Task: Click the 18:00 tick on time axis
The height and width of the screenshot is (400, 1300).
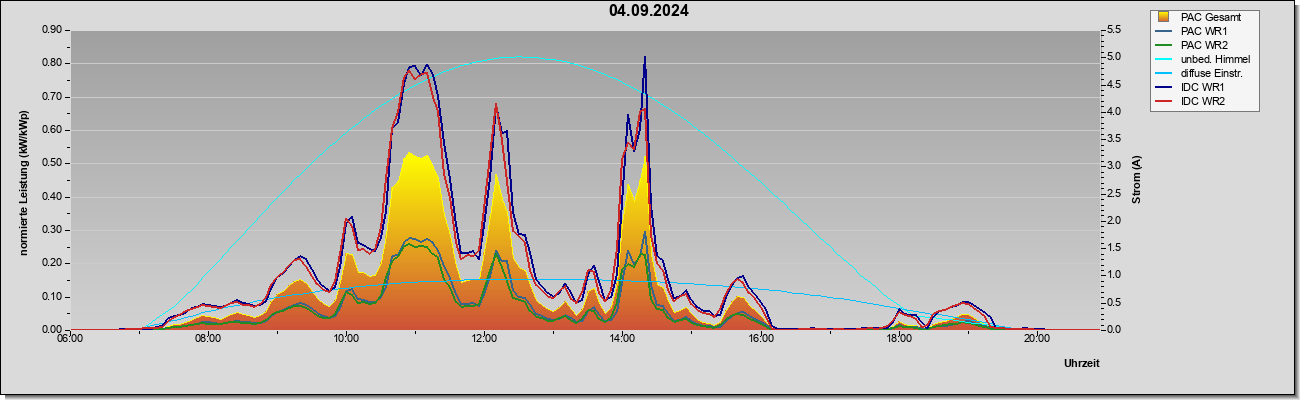Action: coord(899,338)
